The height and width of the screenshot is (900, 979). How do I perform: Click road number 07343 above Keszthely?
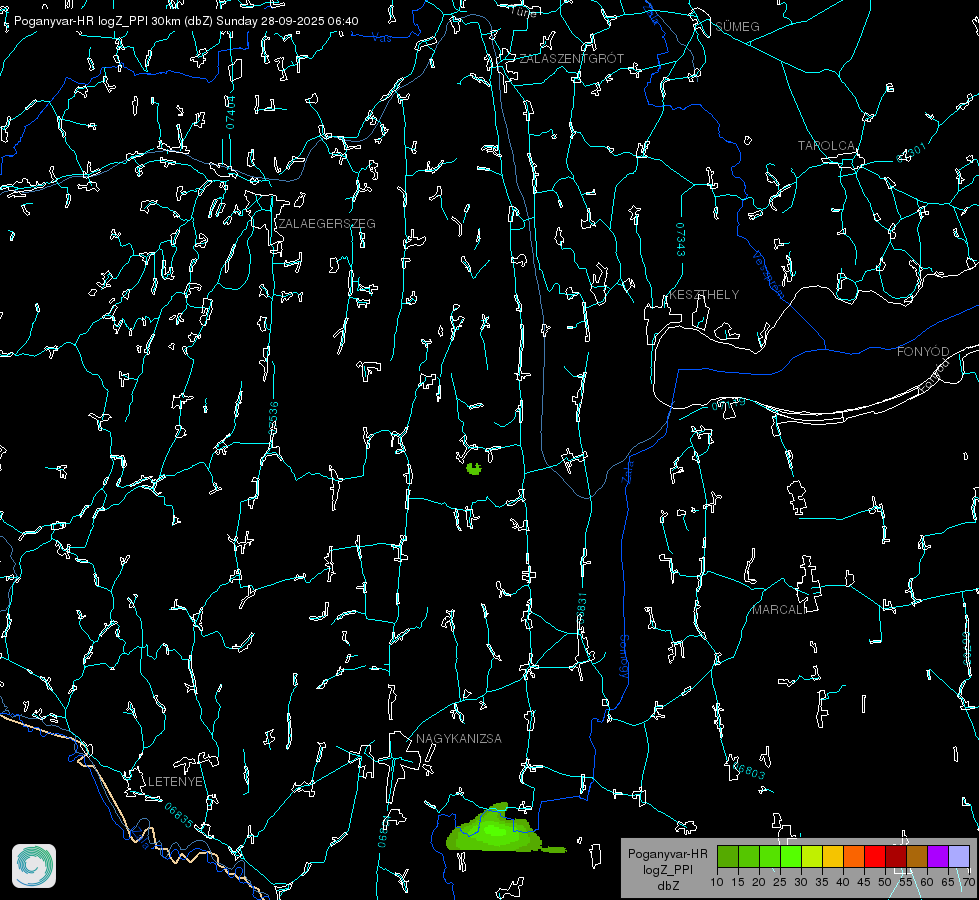(x=681, y=240)
